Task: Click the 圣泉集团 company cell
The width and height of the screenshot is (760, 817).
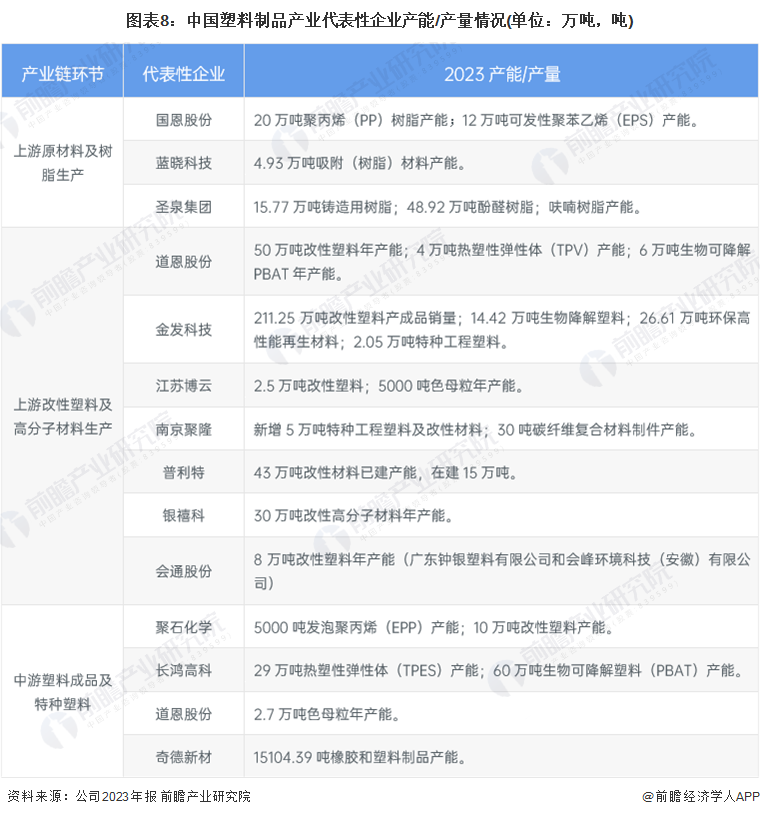Action: coord(183,206)
